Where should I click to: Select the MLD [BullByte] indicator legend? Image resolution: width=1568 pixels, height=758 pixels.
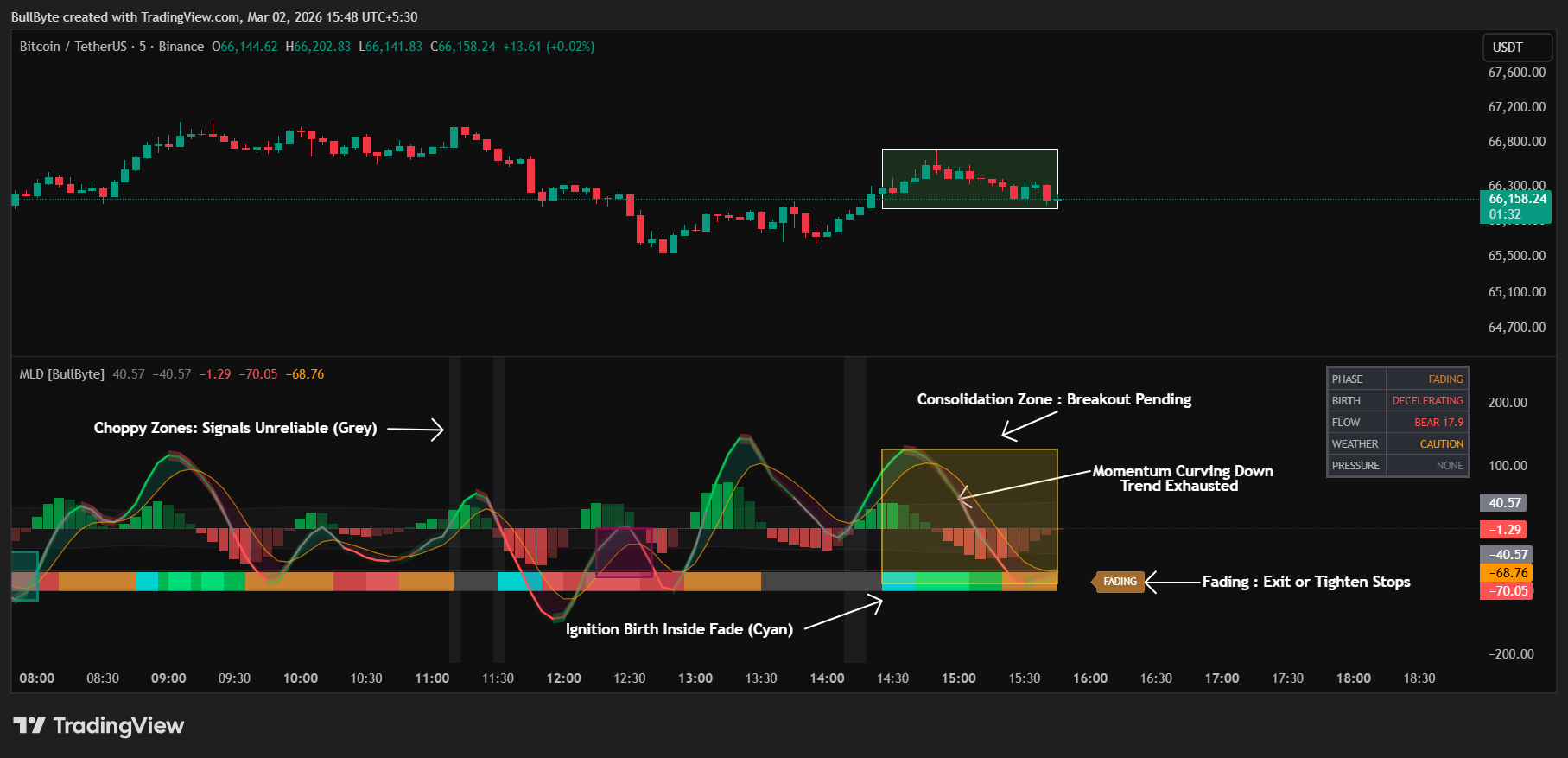pyautogui.click(x=62, y=374)
